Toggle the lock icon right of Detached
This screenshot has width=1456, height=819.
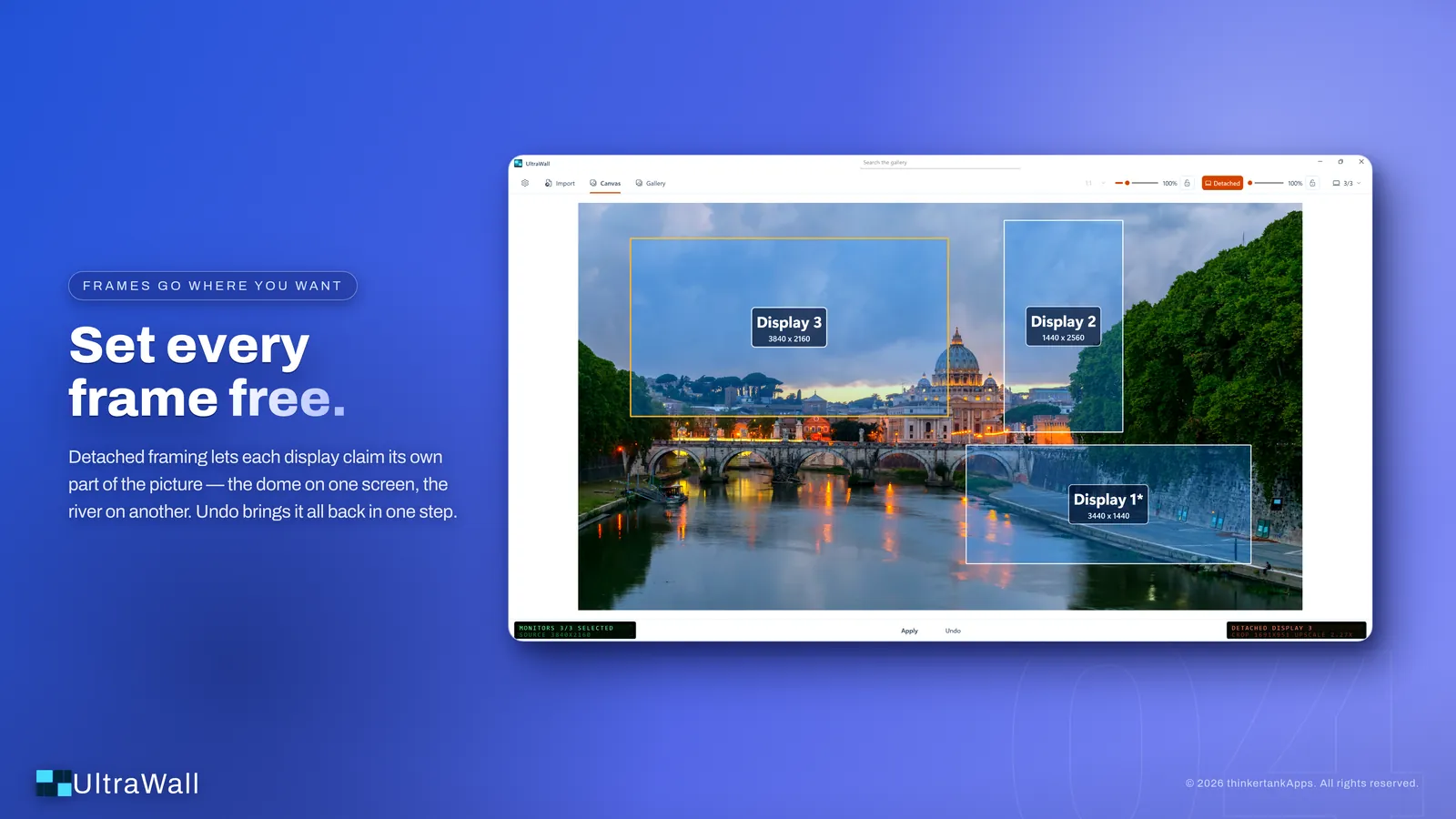pyautogui.click(x=1312, y=183)
